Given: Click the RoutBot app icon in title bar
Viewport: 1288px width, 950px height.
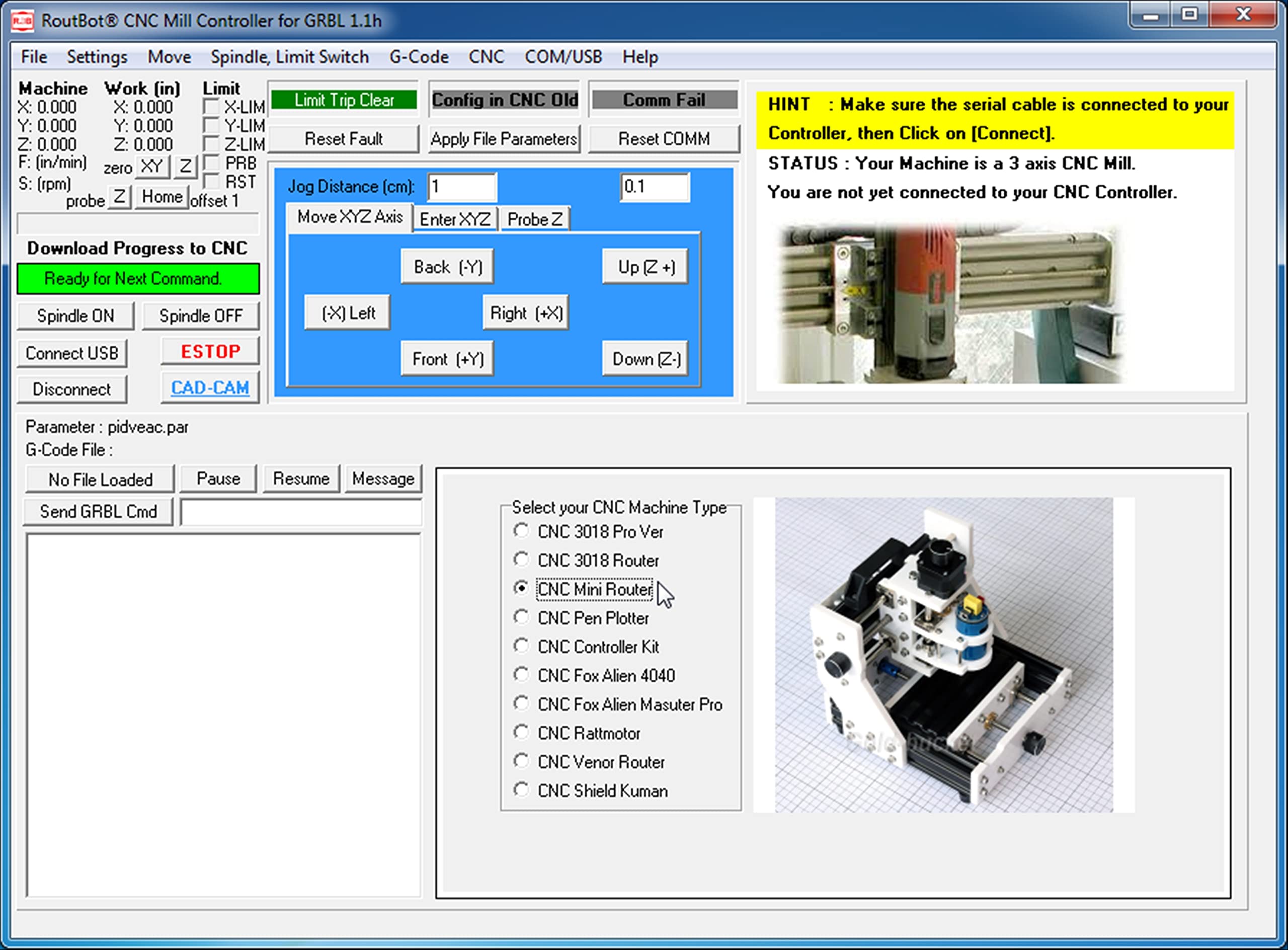Looking at the screenshot, I should click(x=23, y=21).
